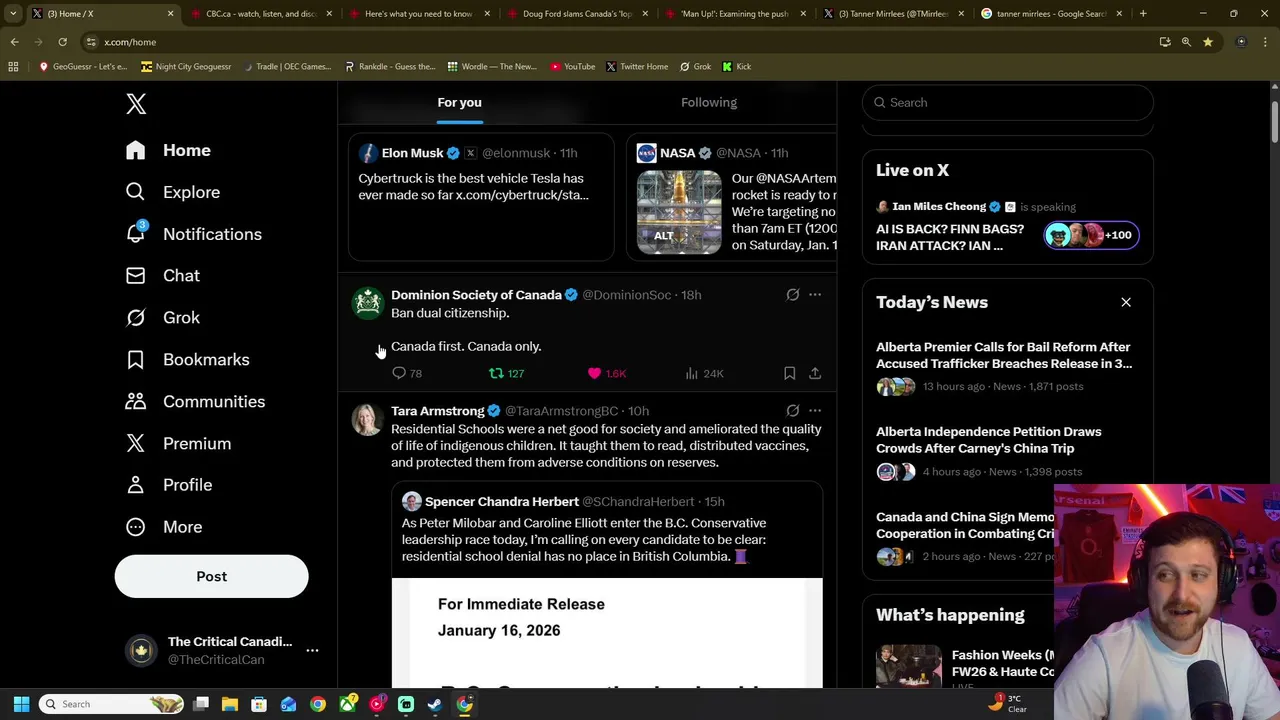Share the Dominion Society of Canada post
Image resolution: width=1280 pixels, height=720 pixels.
[x=815, y=373]
